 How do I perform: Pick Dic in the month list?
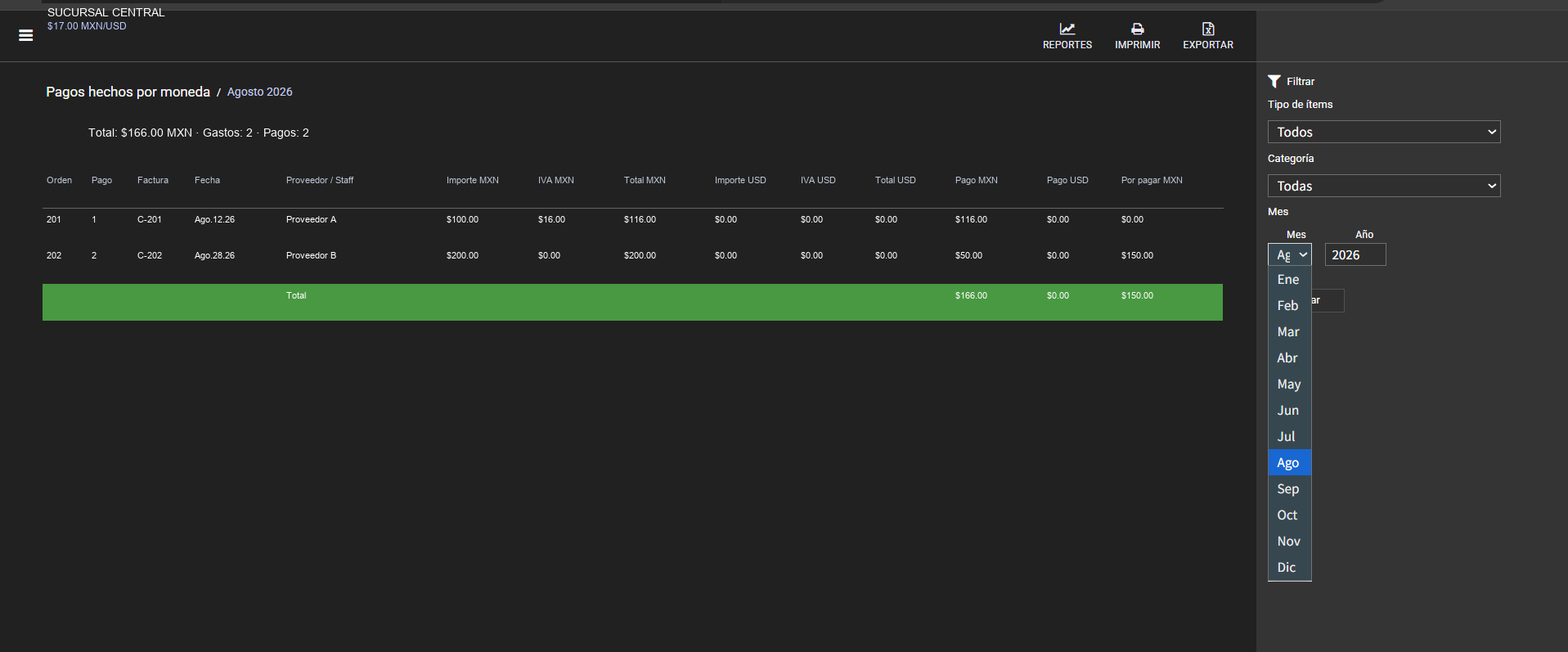point(1290,568)
